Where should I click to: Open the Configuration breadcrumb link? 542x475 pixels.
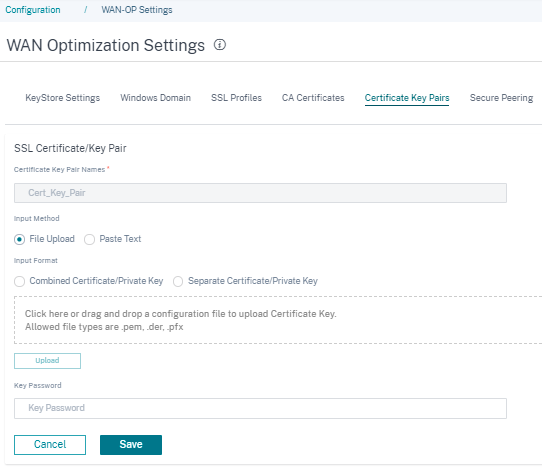[33, 10]
